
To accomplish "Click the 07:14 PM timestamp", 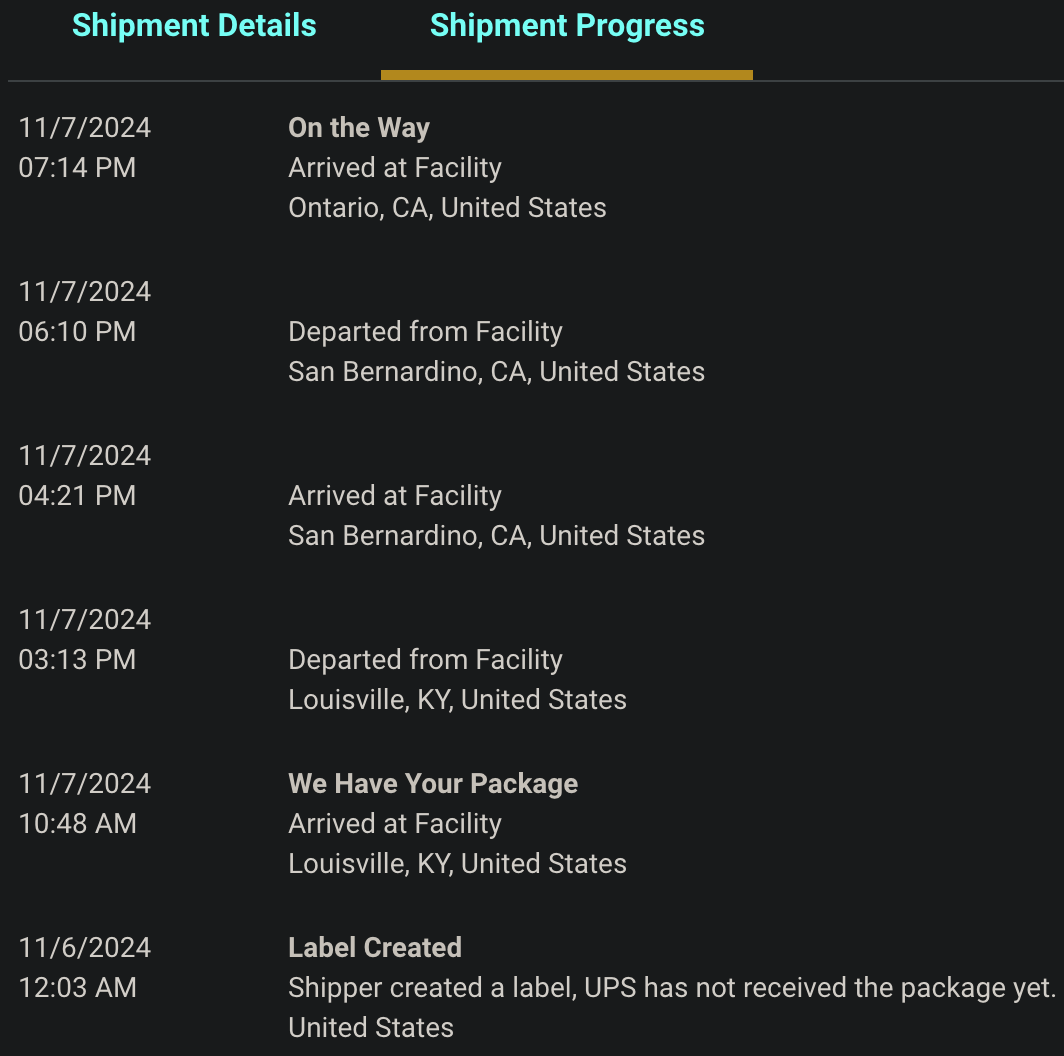I will pyautogui.click(x=77, y=168).
